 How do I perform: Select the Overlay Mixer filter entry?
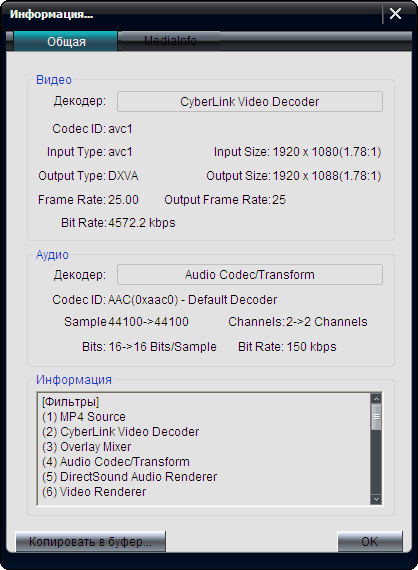pyautogui.click(x=87, y=446)
